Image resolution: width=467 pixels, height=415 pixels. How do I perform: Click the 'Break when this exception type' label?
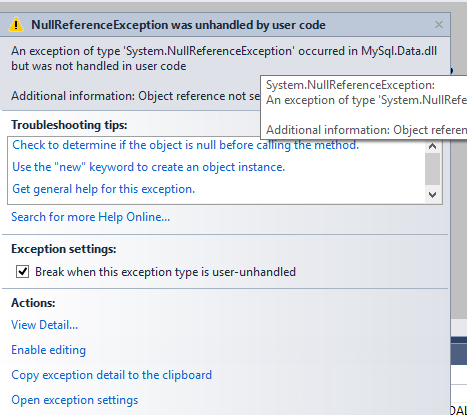pos(165,272)
